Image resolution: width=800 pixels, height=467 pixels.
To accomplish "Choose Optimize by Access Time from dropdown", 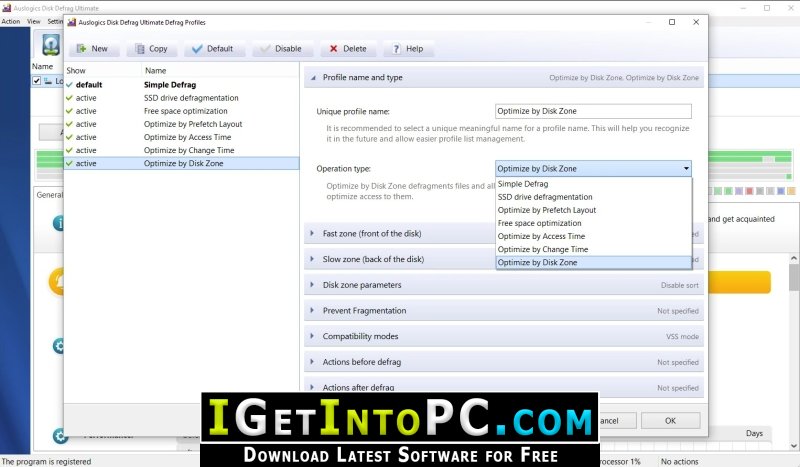I will point(593,236).
